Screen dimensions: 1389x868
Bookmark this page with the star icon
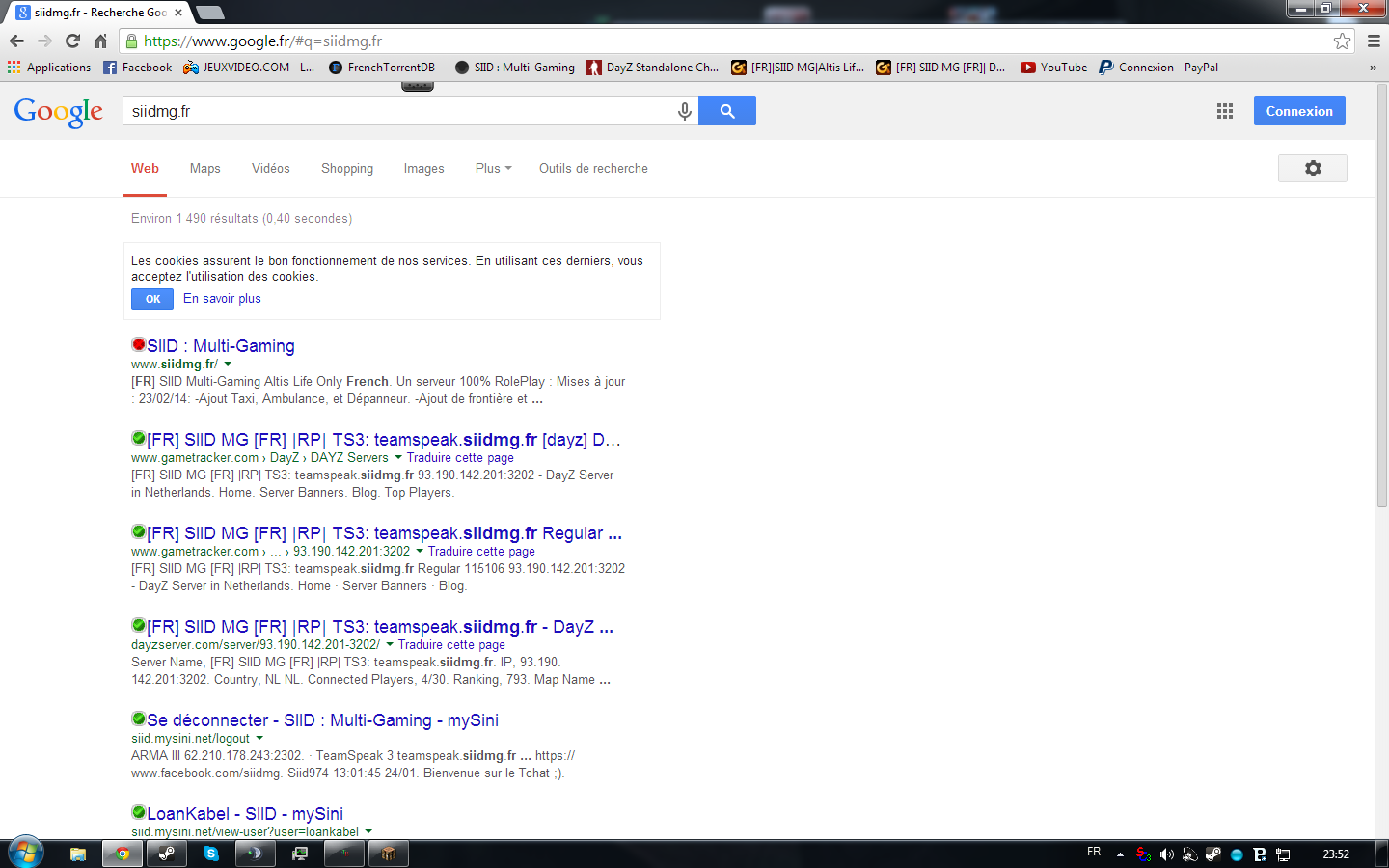[1342, 41]
